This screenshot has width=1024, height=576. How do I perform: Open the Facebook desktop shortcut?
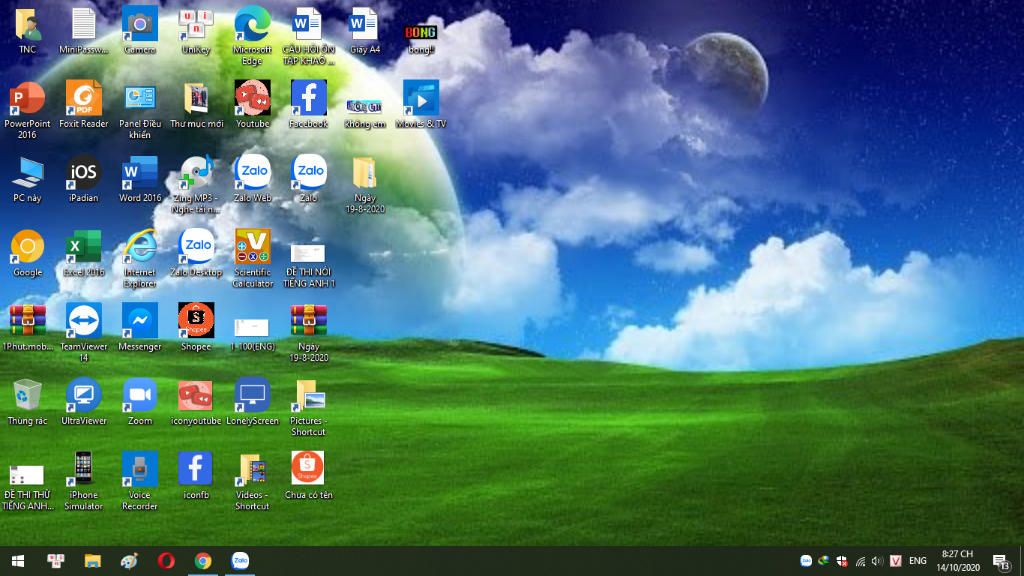(308, 99)
